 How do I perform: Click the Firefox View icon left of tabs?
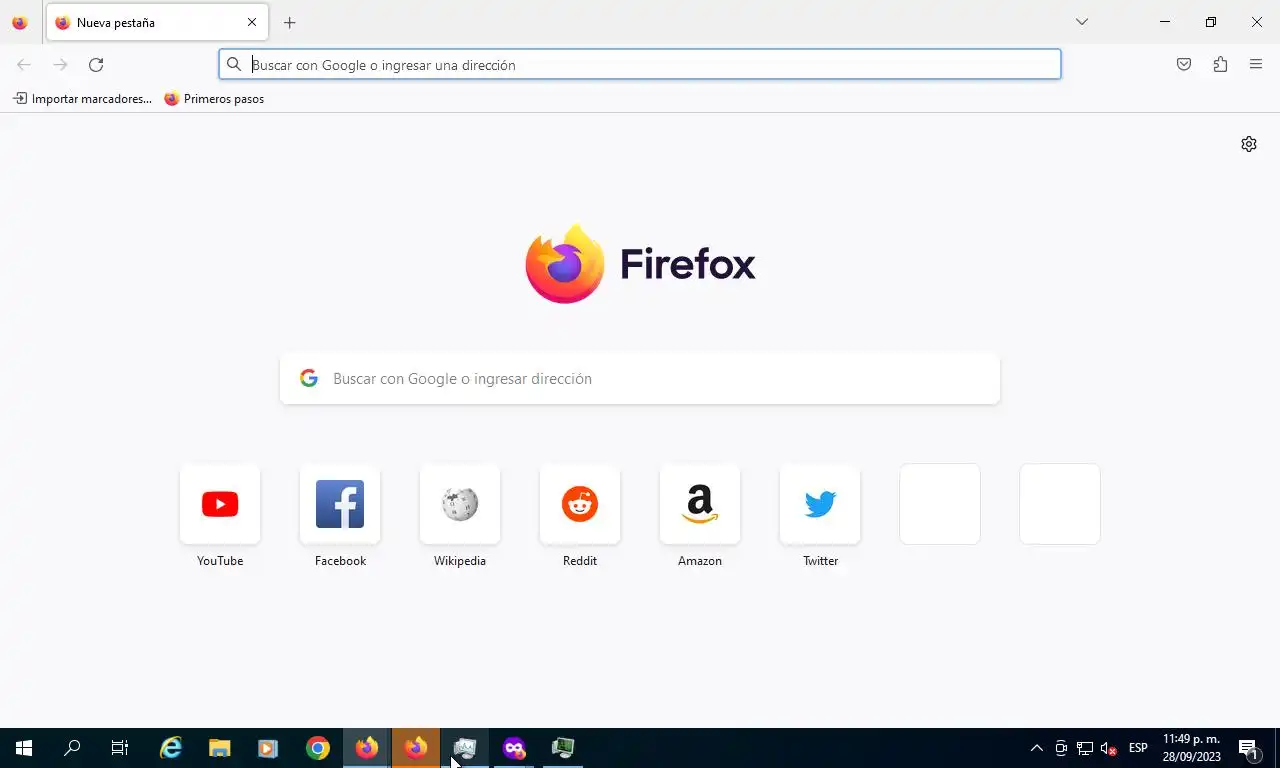pos(20,22)
